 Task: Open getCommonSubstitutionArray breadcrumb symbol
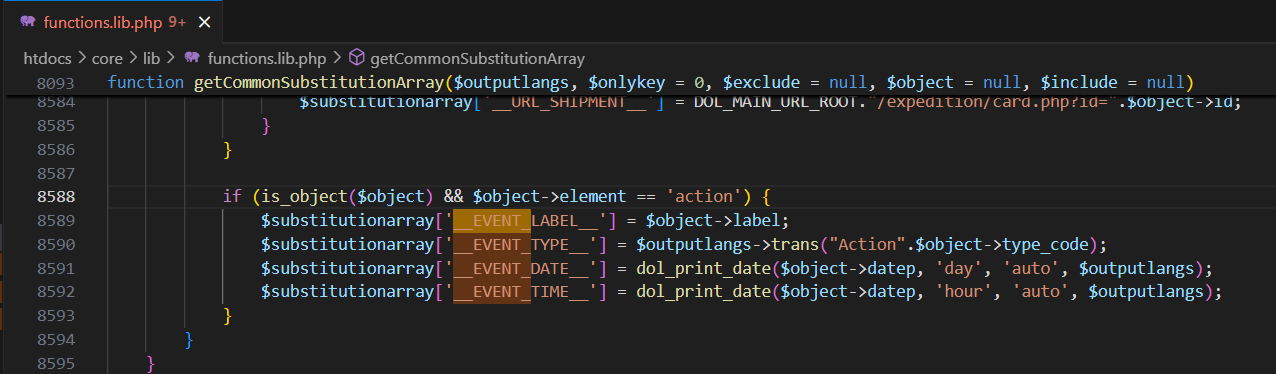(477, 58)
